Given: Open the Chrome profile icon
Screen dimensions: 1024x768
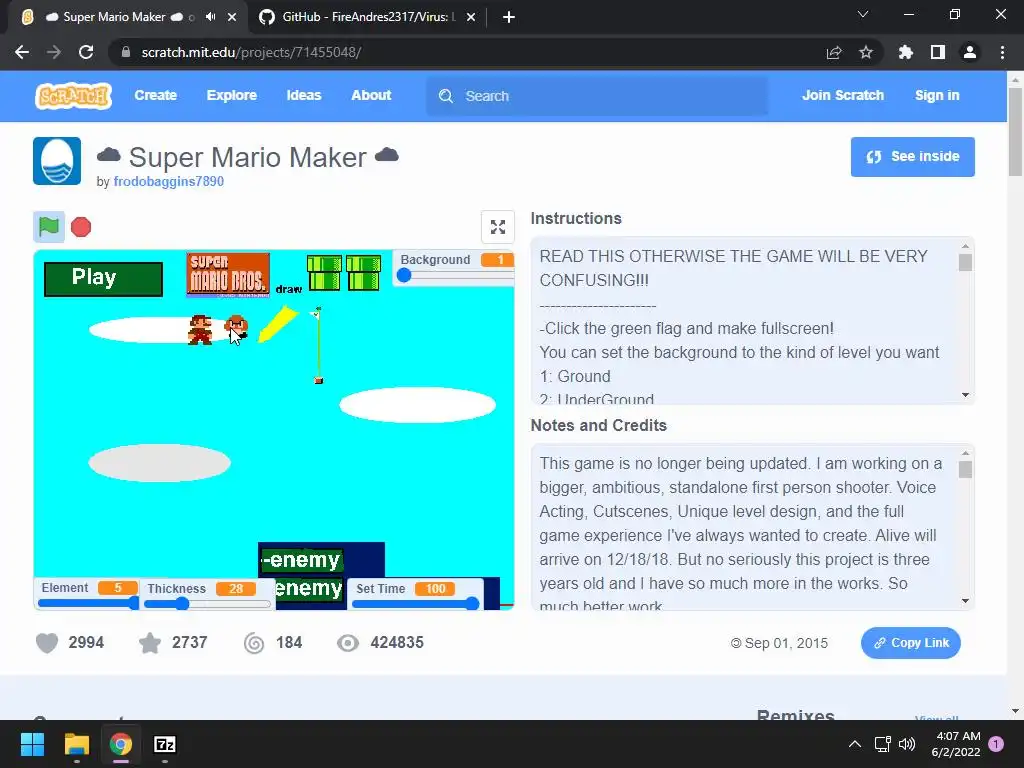Looking at the screenshot, I should pos(970,52).
